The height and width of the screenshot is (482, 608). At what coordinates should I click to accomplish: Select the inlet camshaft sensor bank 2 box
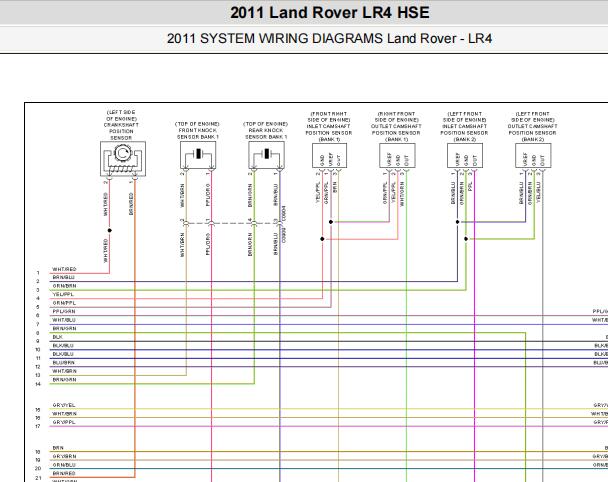(465, 155)
